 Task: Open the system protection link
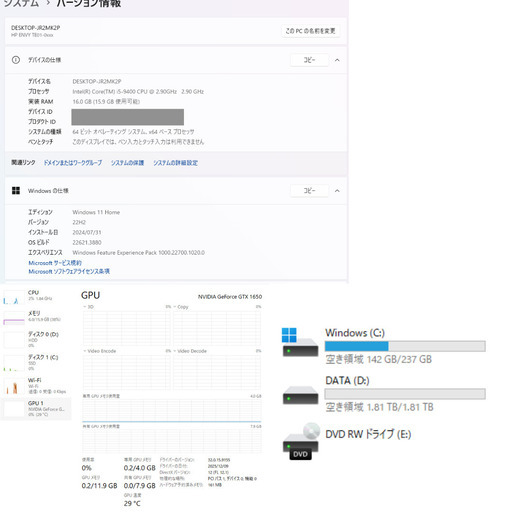click(127, 163)
